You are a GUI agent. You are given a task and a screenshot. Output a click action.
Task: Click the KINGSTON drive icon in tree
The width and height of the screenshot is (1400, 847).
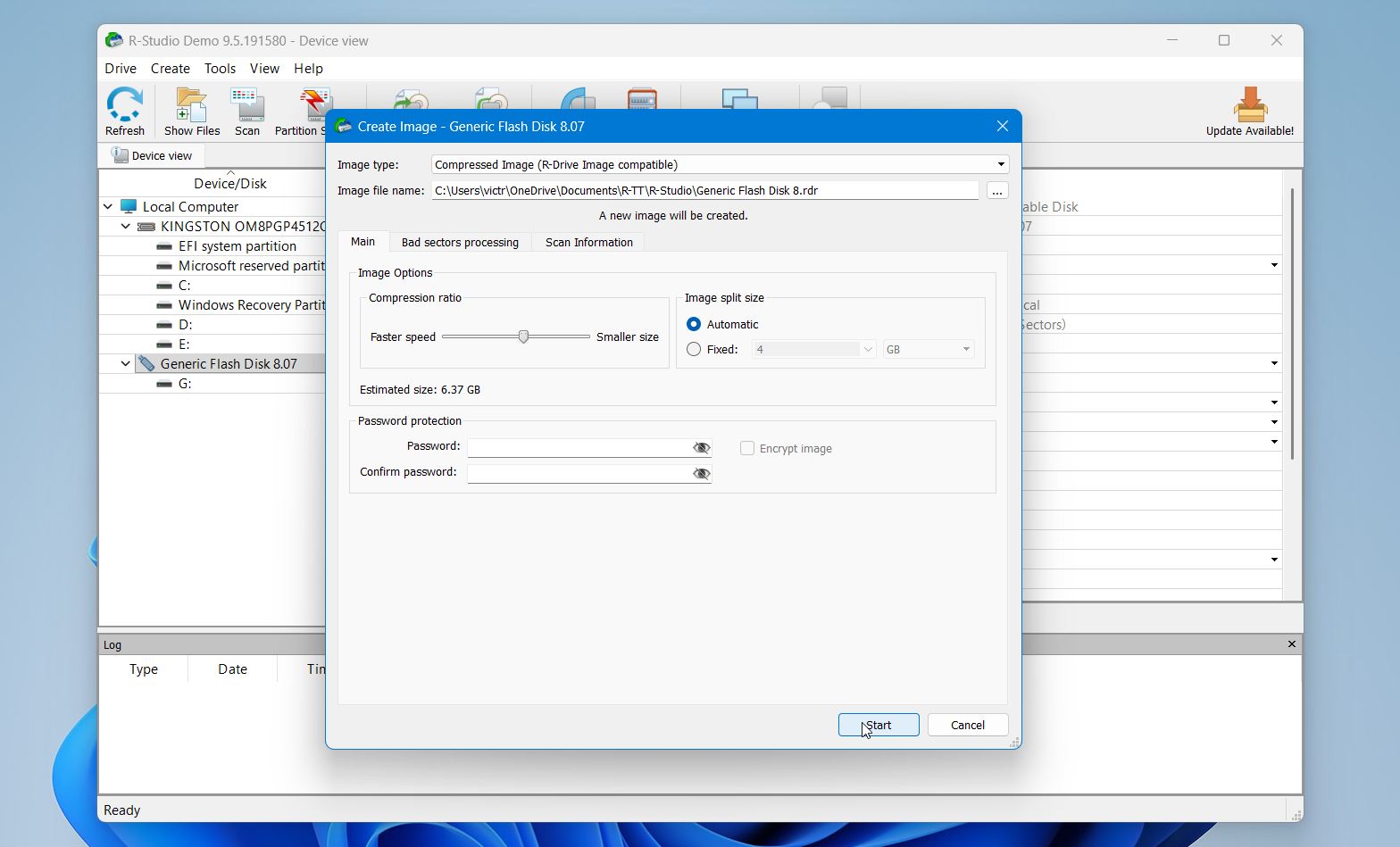point(146,227)
